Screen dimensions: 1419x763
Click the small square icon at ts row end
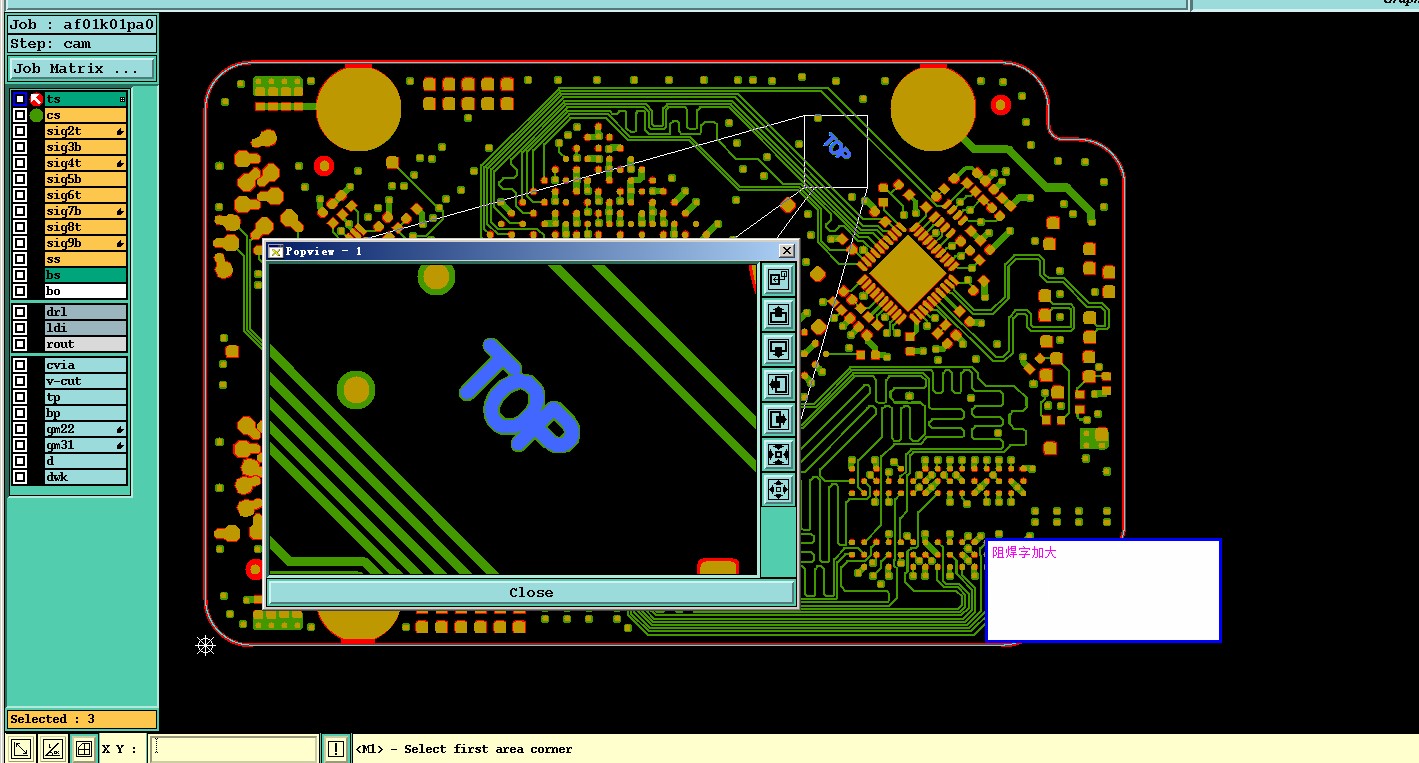coord(122,99)
